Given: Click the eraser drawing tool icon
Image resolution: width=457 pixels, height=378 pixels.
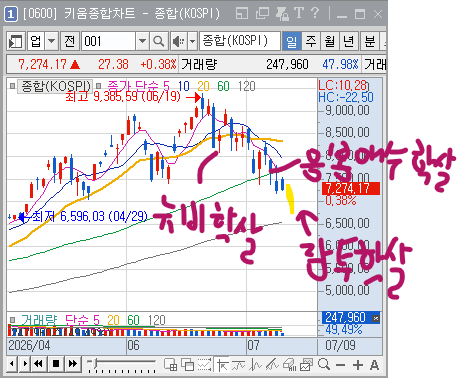Looking at the screenshot, I should point(289,365).
